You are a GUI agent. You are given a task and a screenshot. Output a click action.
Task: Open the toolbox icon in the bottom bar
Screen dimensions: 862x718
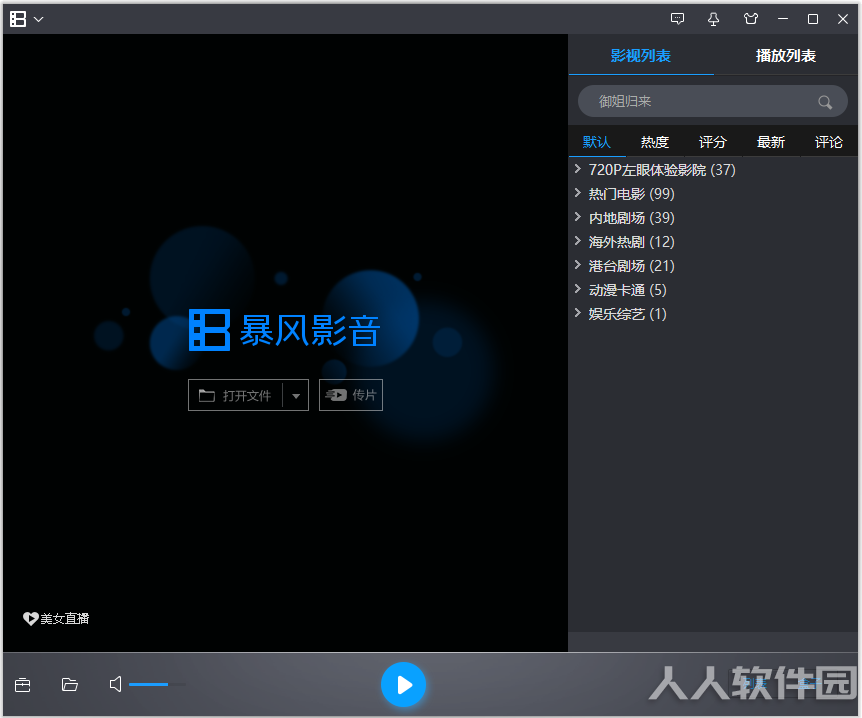point(23,685)
